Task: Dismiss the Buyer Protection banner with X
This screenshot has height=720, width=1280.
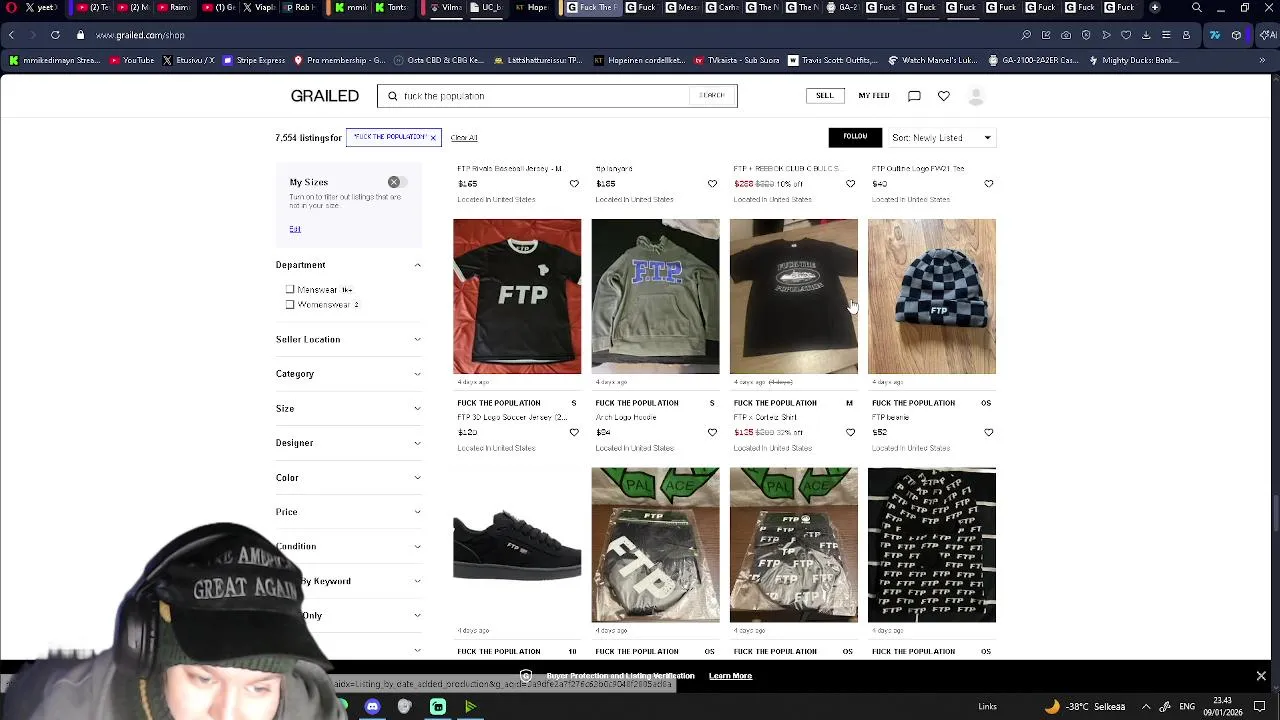Action: tap(1261, 676)
